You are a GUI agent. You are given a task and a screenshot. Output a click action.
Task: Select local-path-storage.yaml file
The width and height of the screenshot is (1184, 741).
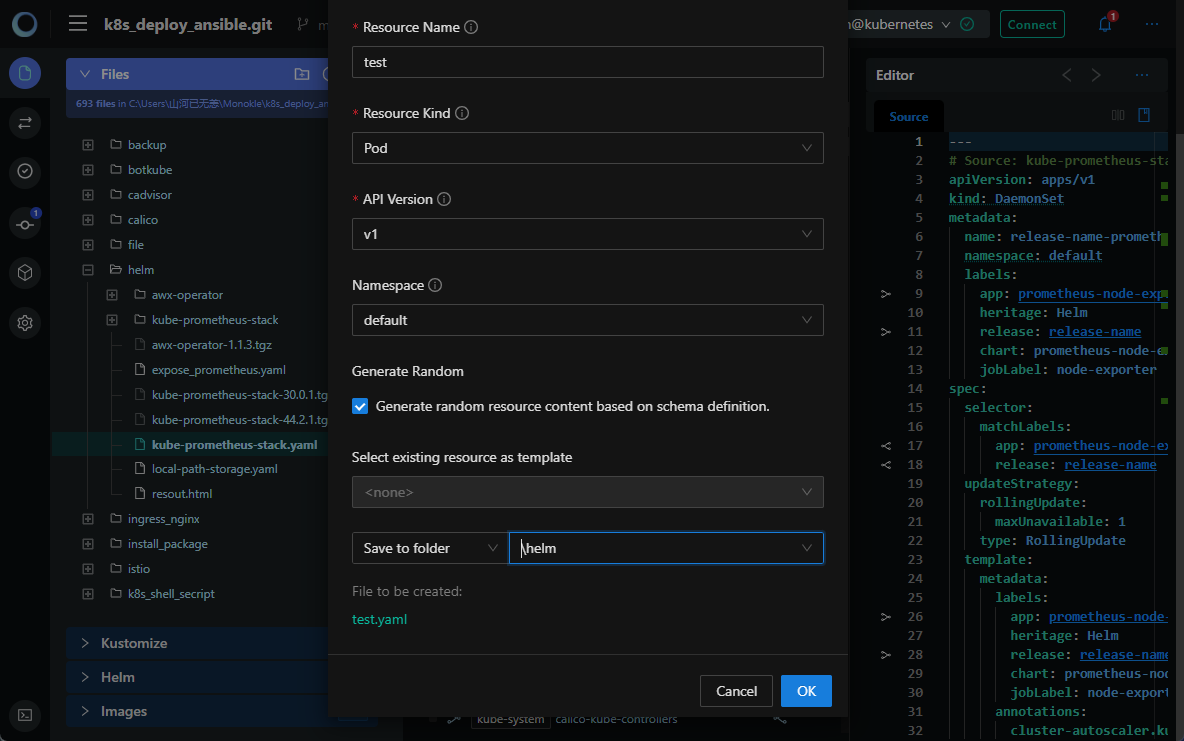(214, 469)
